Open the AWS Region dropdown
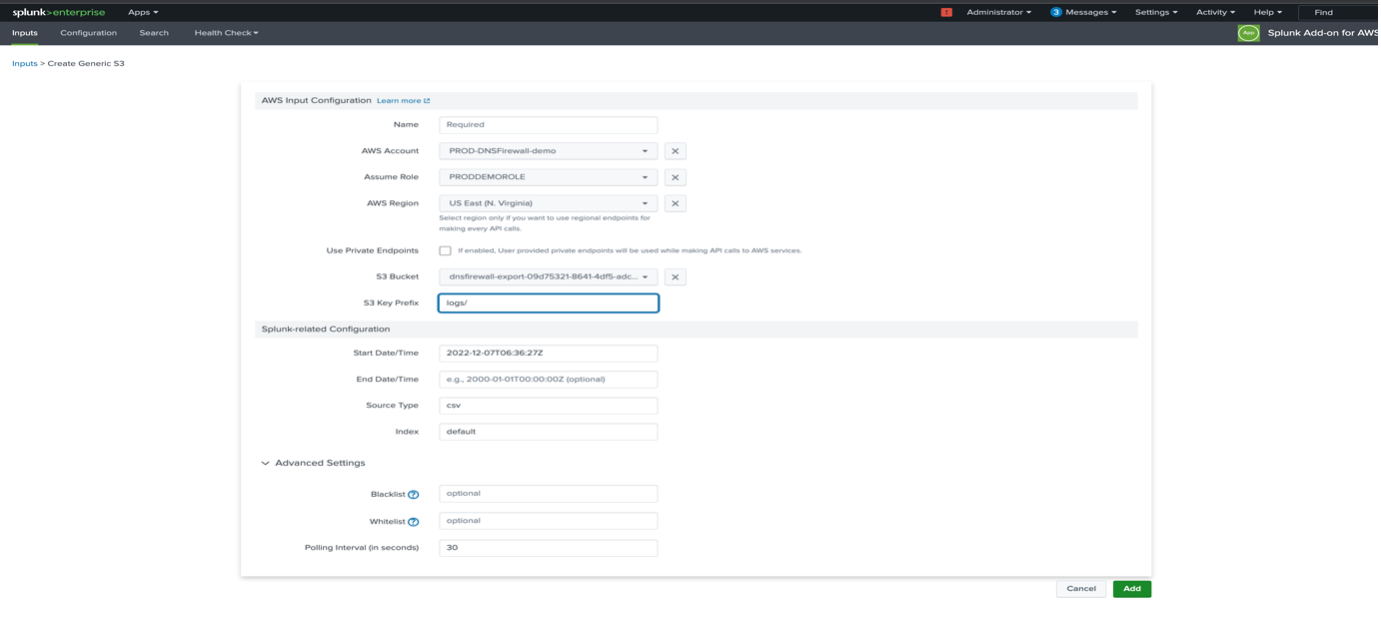 coord(644,202)
